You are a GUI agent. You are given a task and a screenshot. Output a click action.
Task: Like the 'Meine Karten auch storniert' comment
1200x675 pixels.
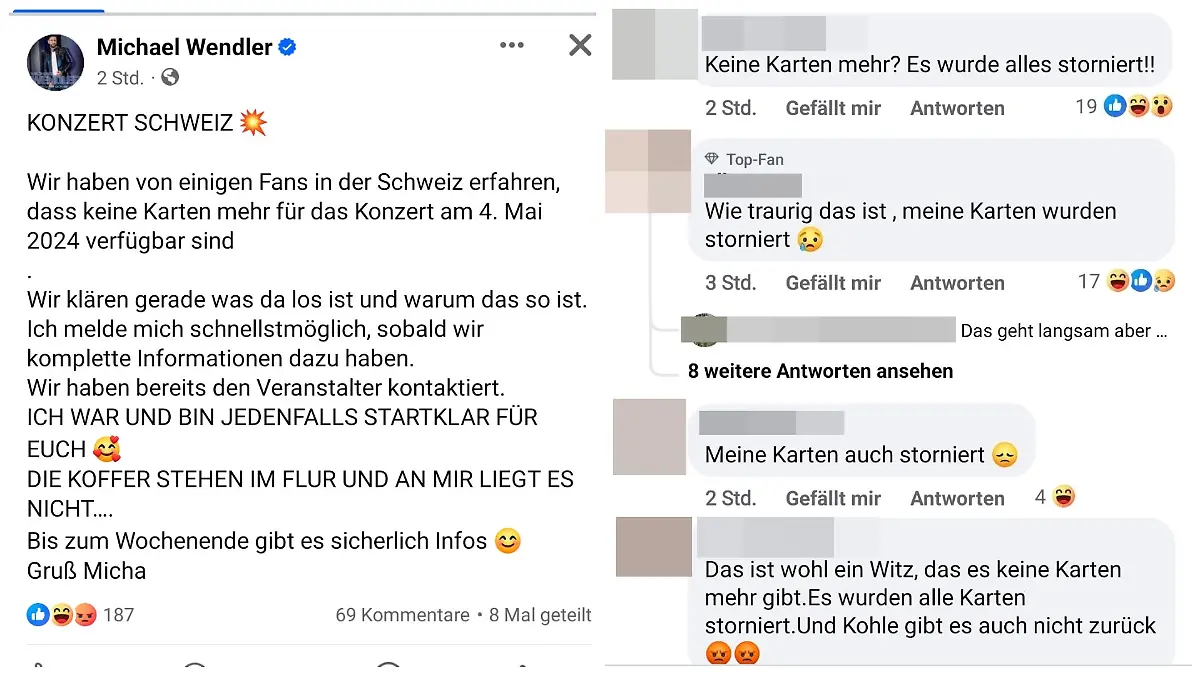[833, 498]
